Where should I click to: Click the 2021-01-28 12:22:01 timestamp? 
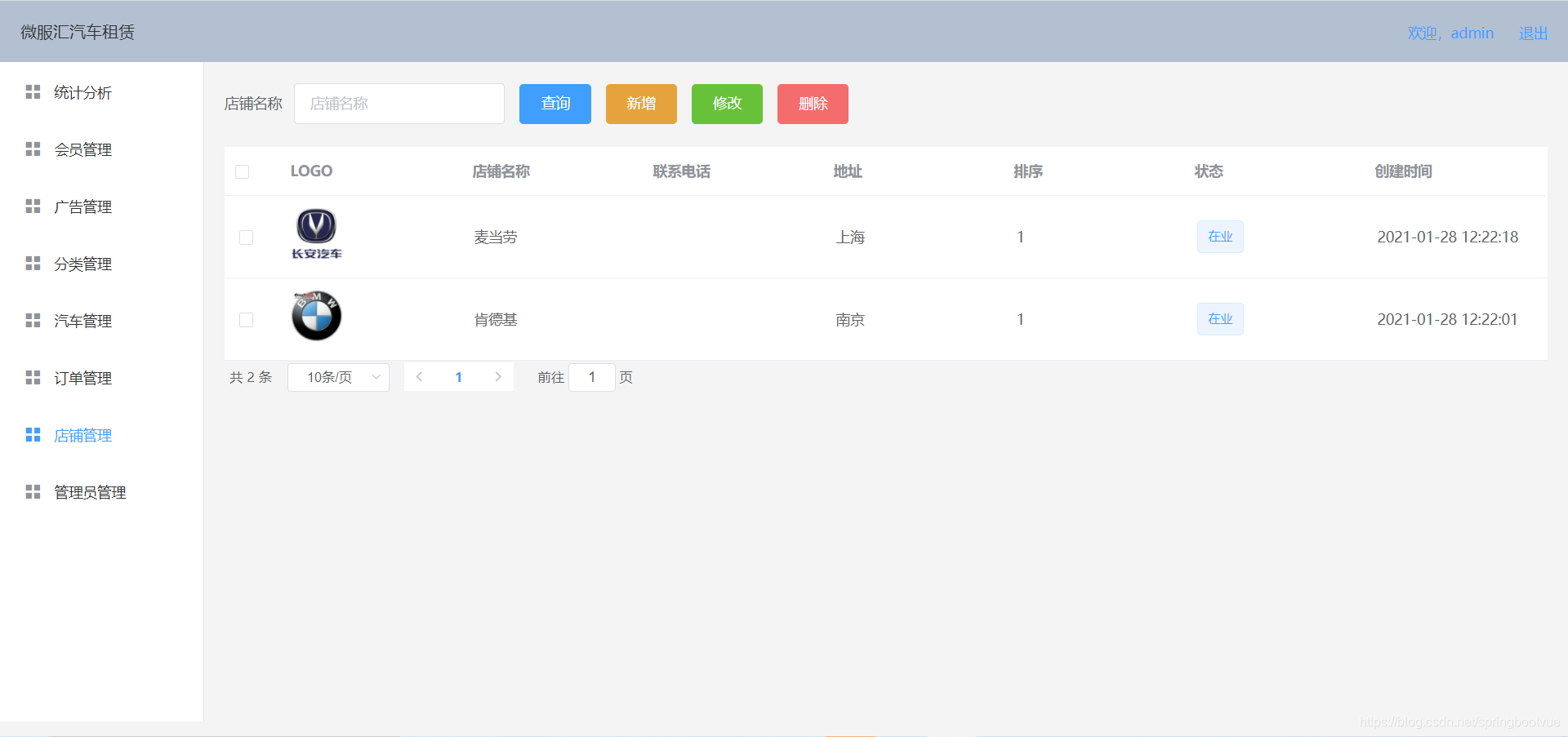1447,320
